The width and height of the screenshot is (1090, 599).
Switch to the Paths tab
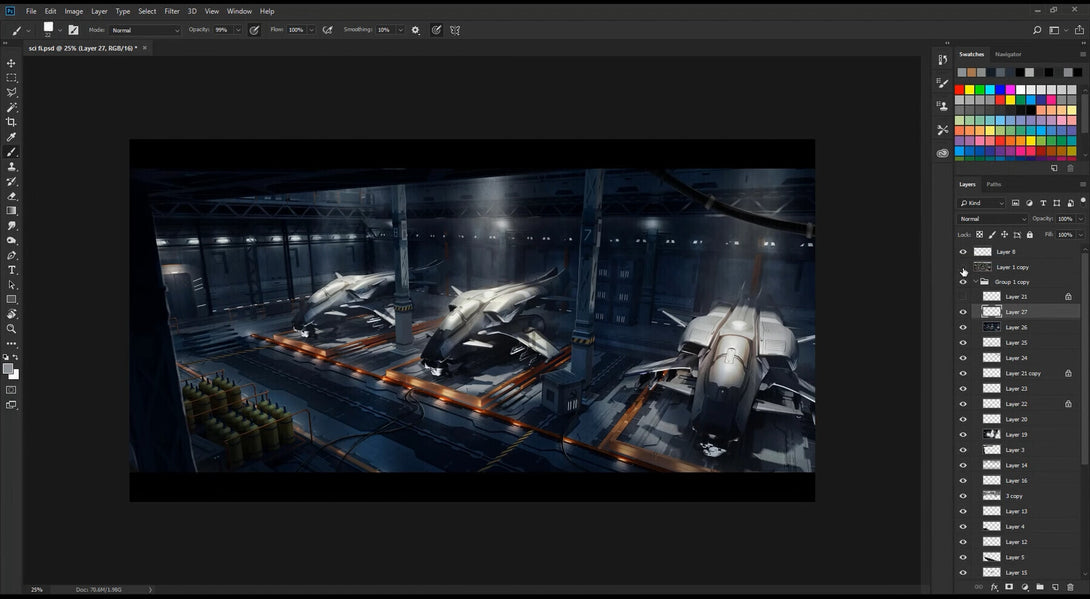click(994, 184)
